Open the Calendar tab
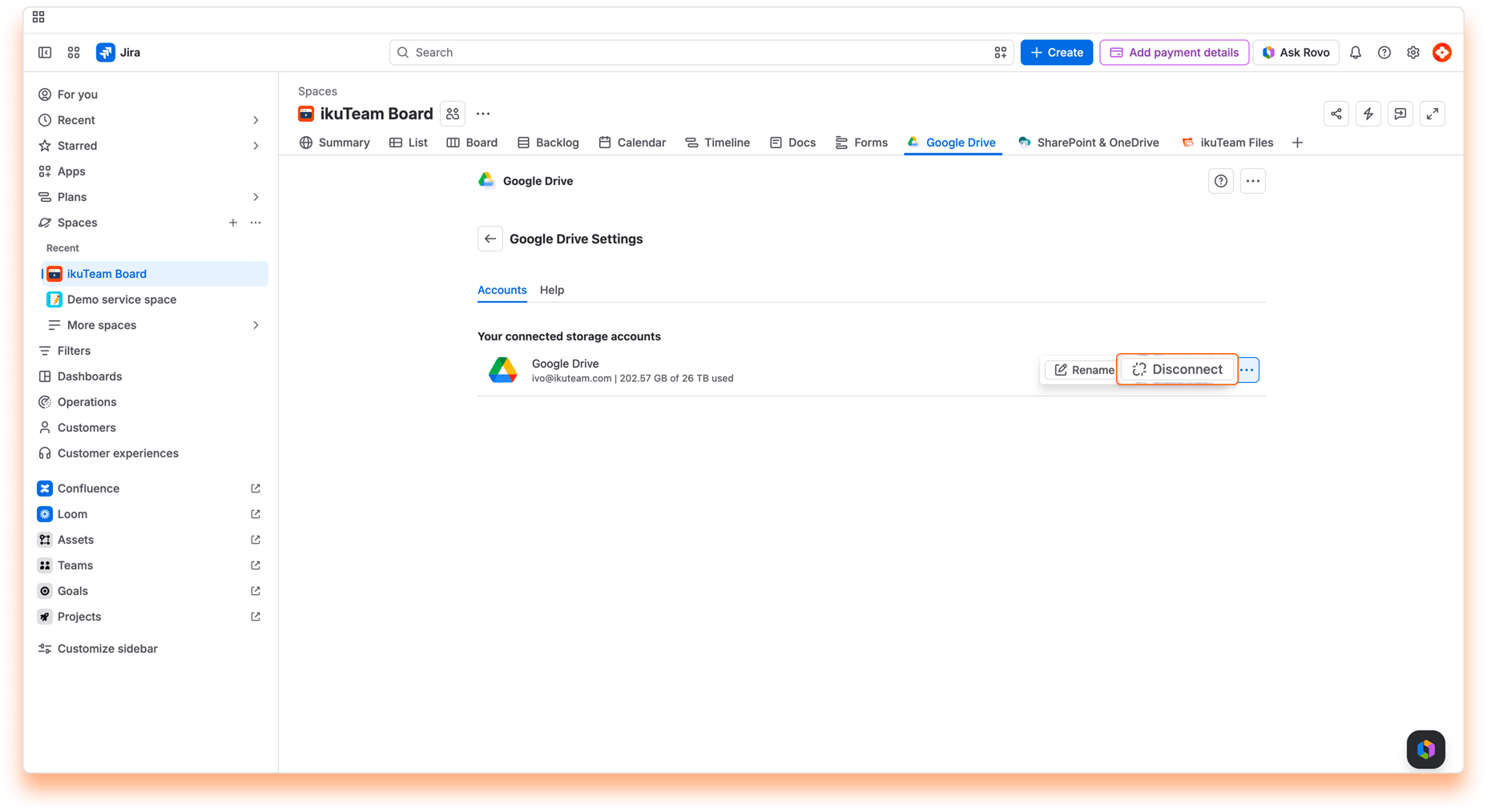The image size is (1487, 812). pos(632,143)
